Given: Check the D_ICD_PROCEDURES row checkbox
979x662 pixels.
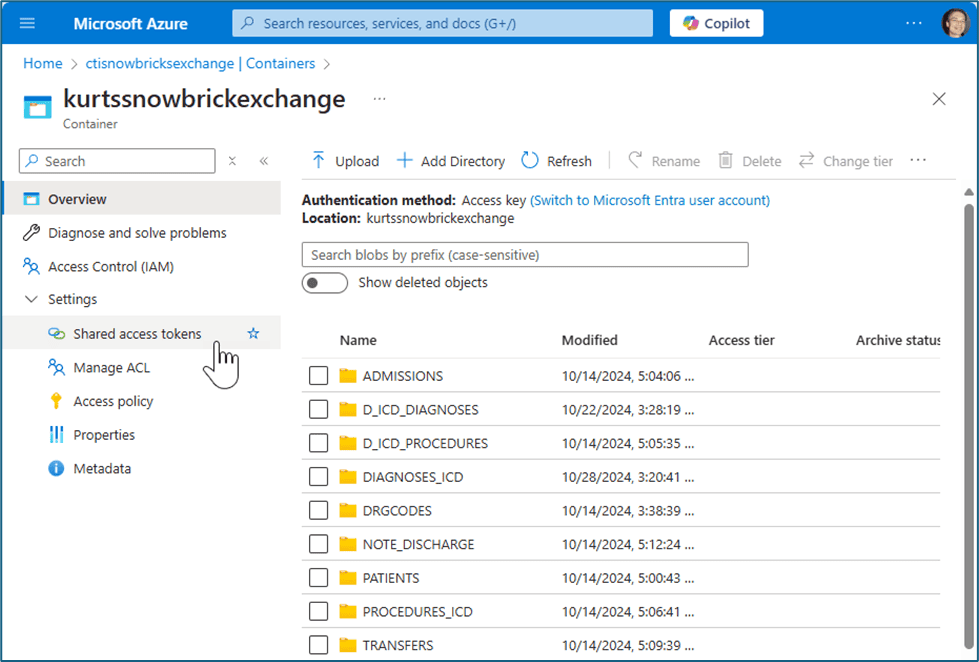Looking at the screenshot, I should [x=318, y=443].
